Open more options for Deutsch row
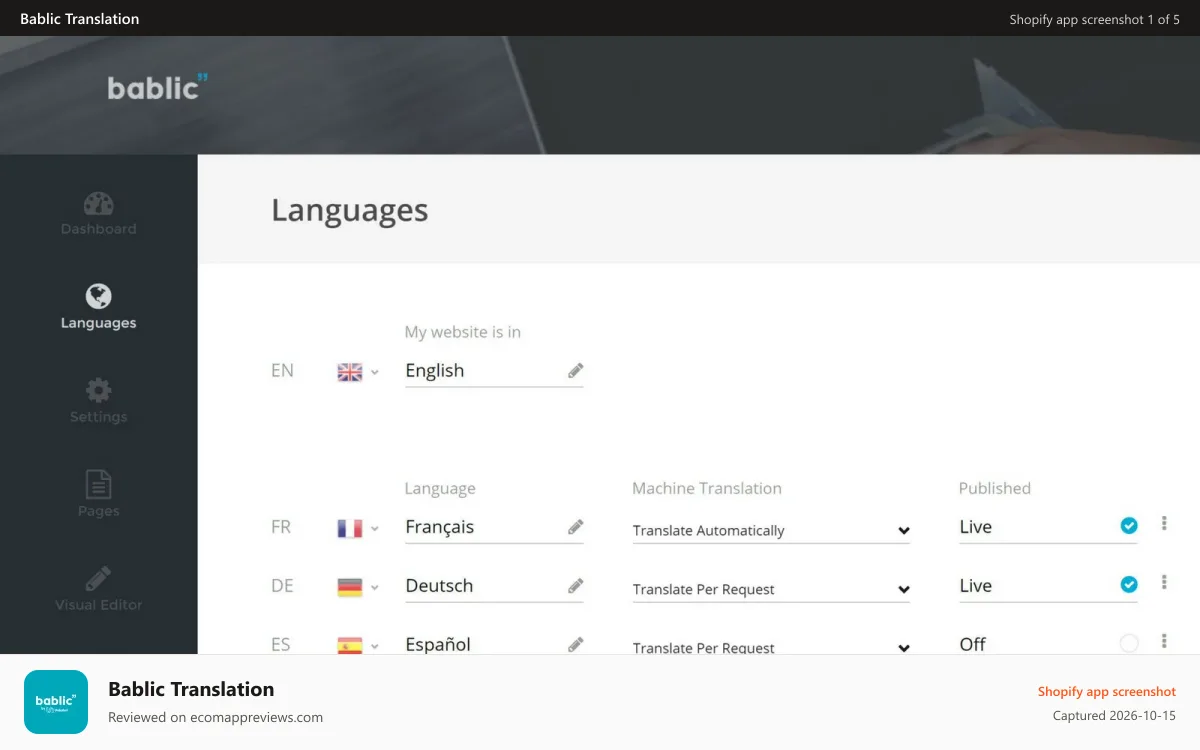 tap(1164, 582)
